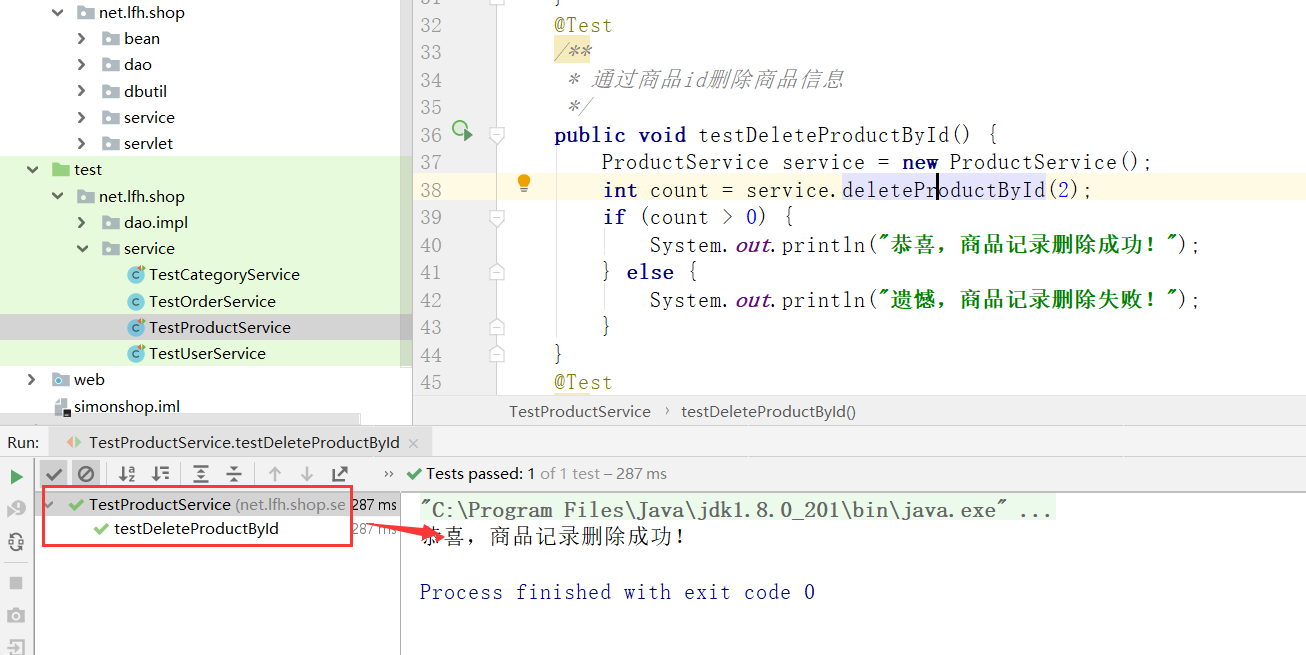Click the TestOrderService class icon
Viewport: 1306px width, 655px height.
[x=136, y=301]
